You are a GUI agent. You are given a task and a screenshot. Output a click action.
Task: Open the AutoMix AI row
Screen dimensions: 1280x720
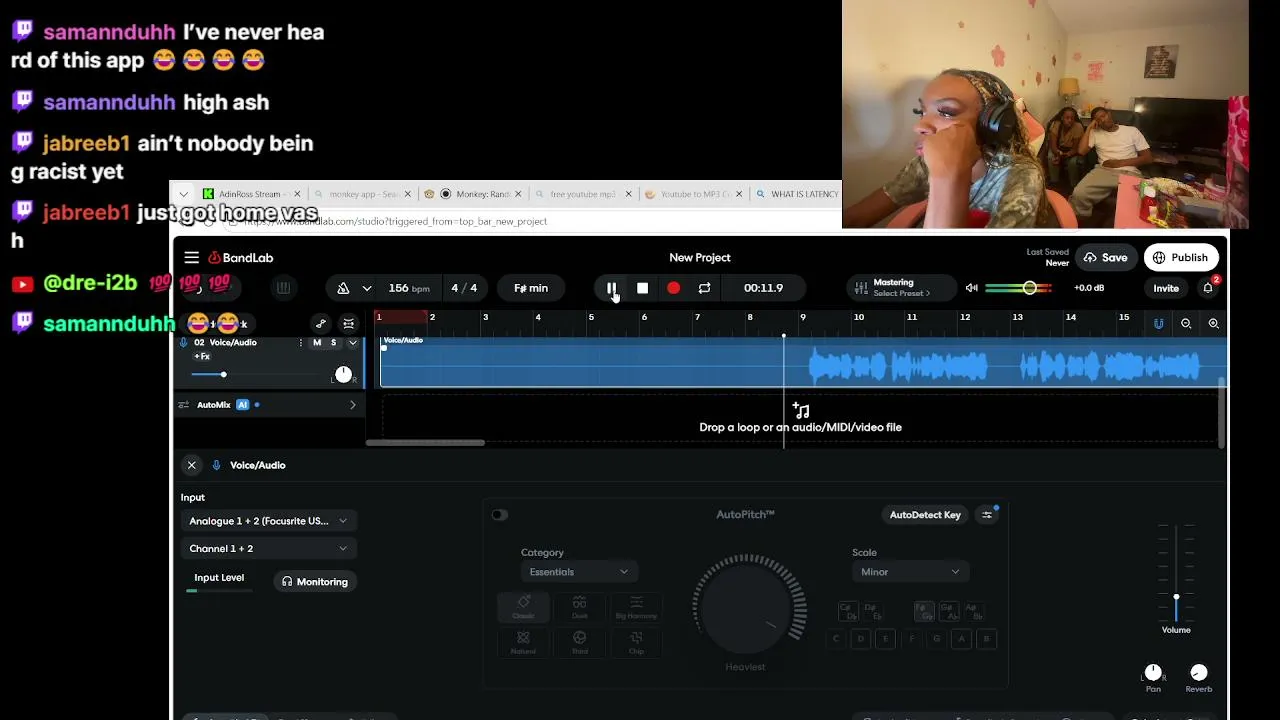point(269,405)
